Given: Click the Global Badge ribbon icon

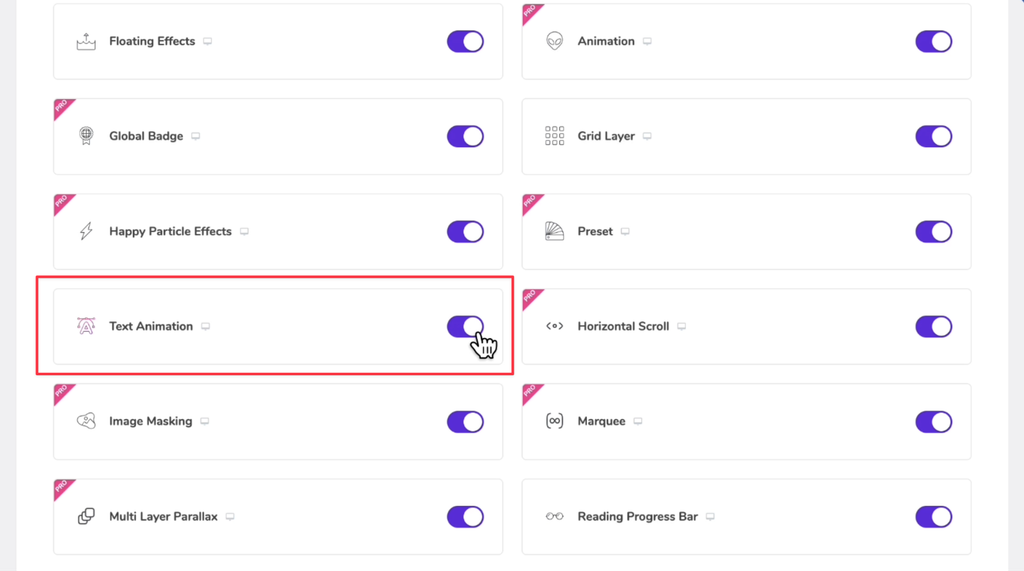Looking at the screenshot, I should pos(86,136).
